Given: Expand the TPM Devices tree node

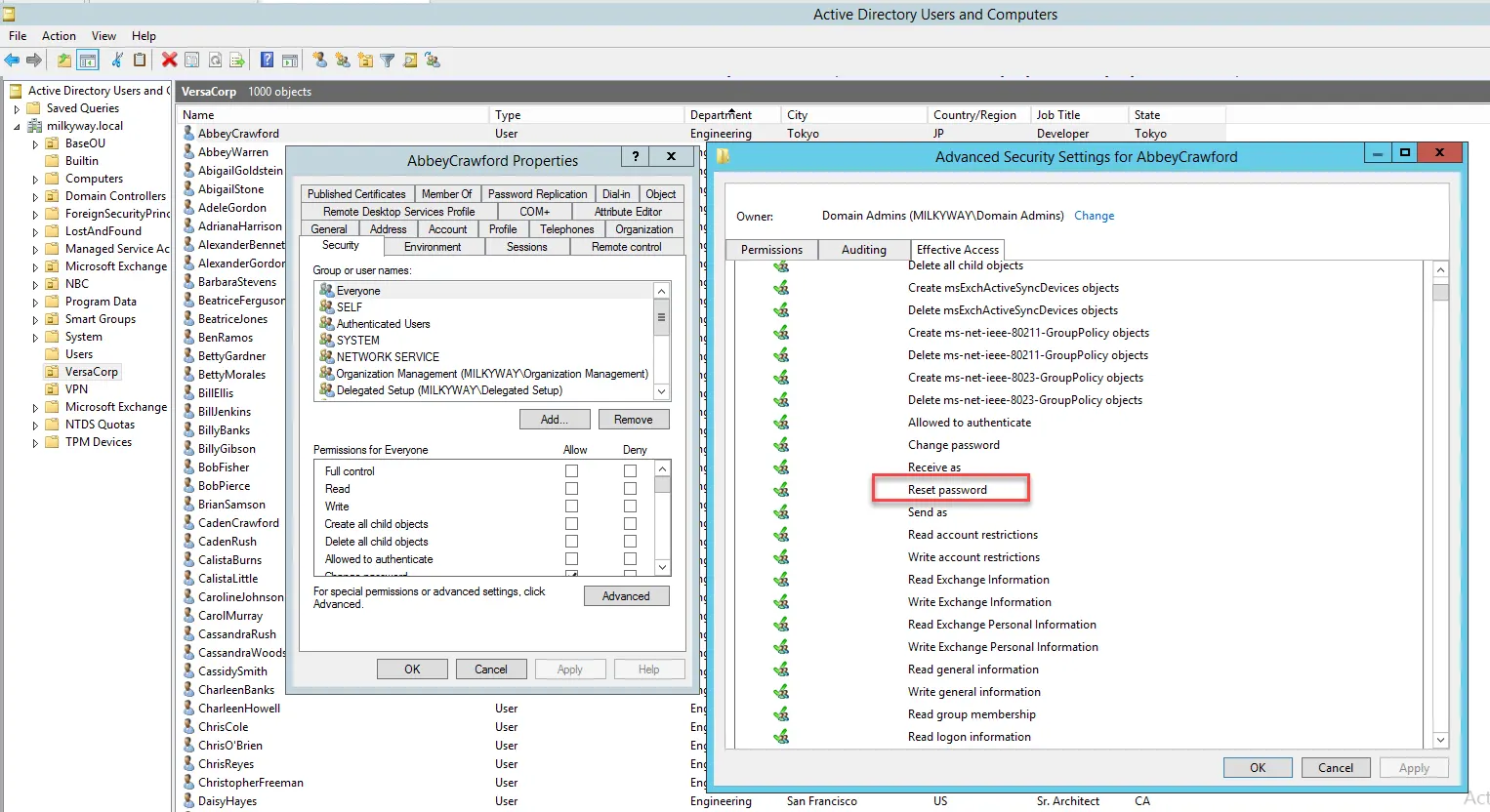Looking at the screenshot, I should point(35,443).
